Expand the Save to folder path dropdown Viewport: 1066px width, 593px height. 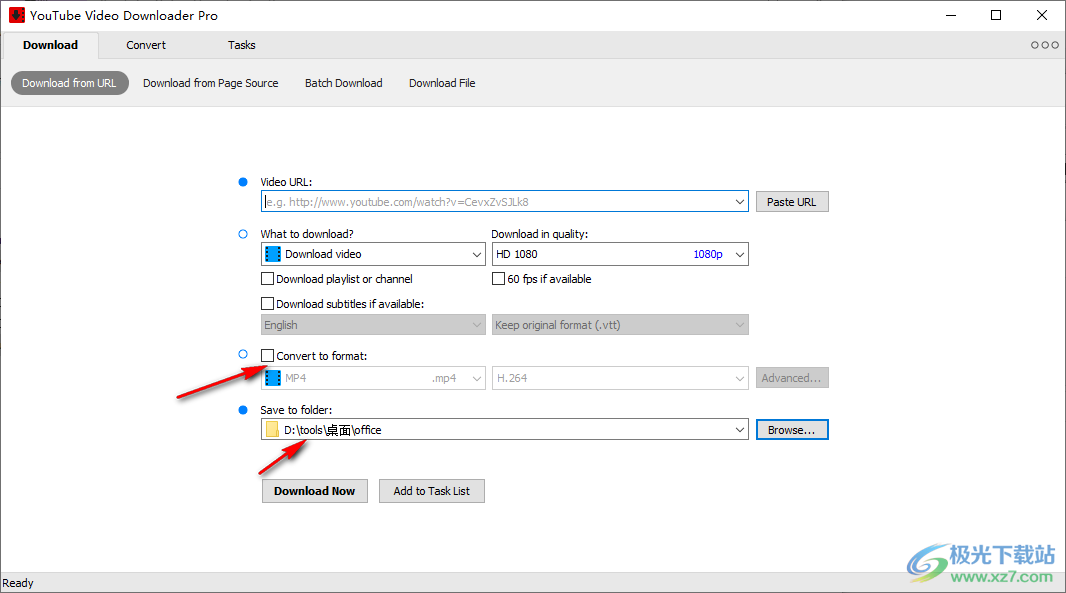coord(740,430)
